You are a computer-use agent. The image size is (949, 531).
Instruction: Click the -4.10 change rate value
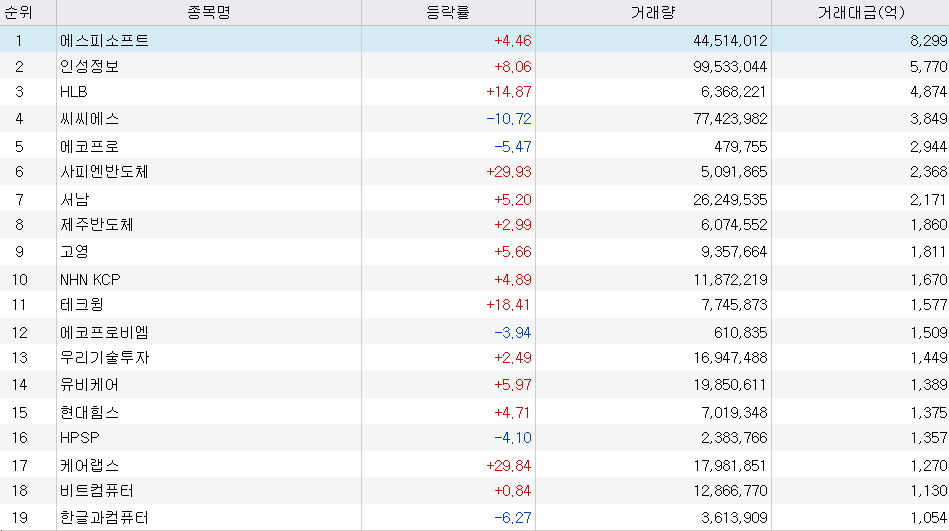(513, 437)
